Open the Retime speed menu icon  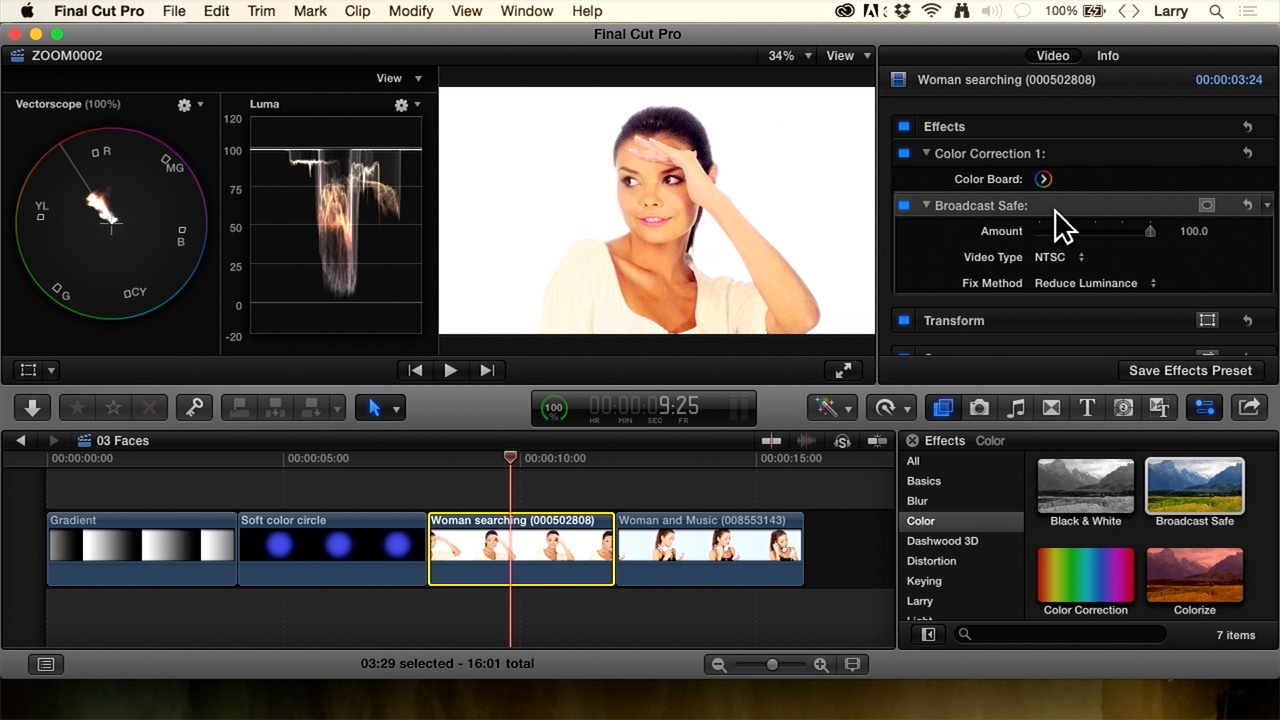point(891,408)
